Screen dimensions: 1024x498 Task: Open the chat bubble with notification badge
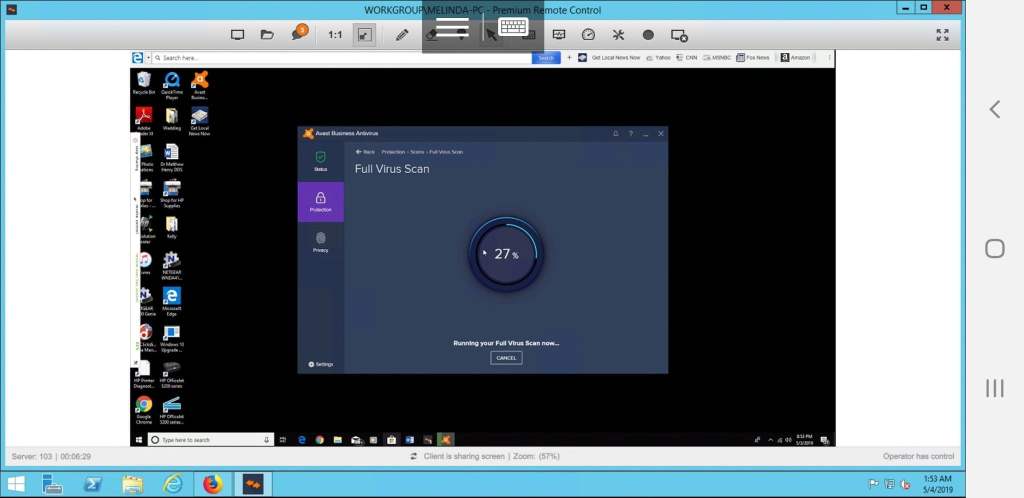click(x=299, y=33)
